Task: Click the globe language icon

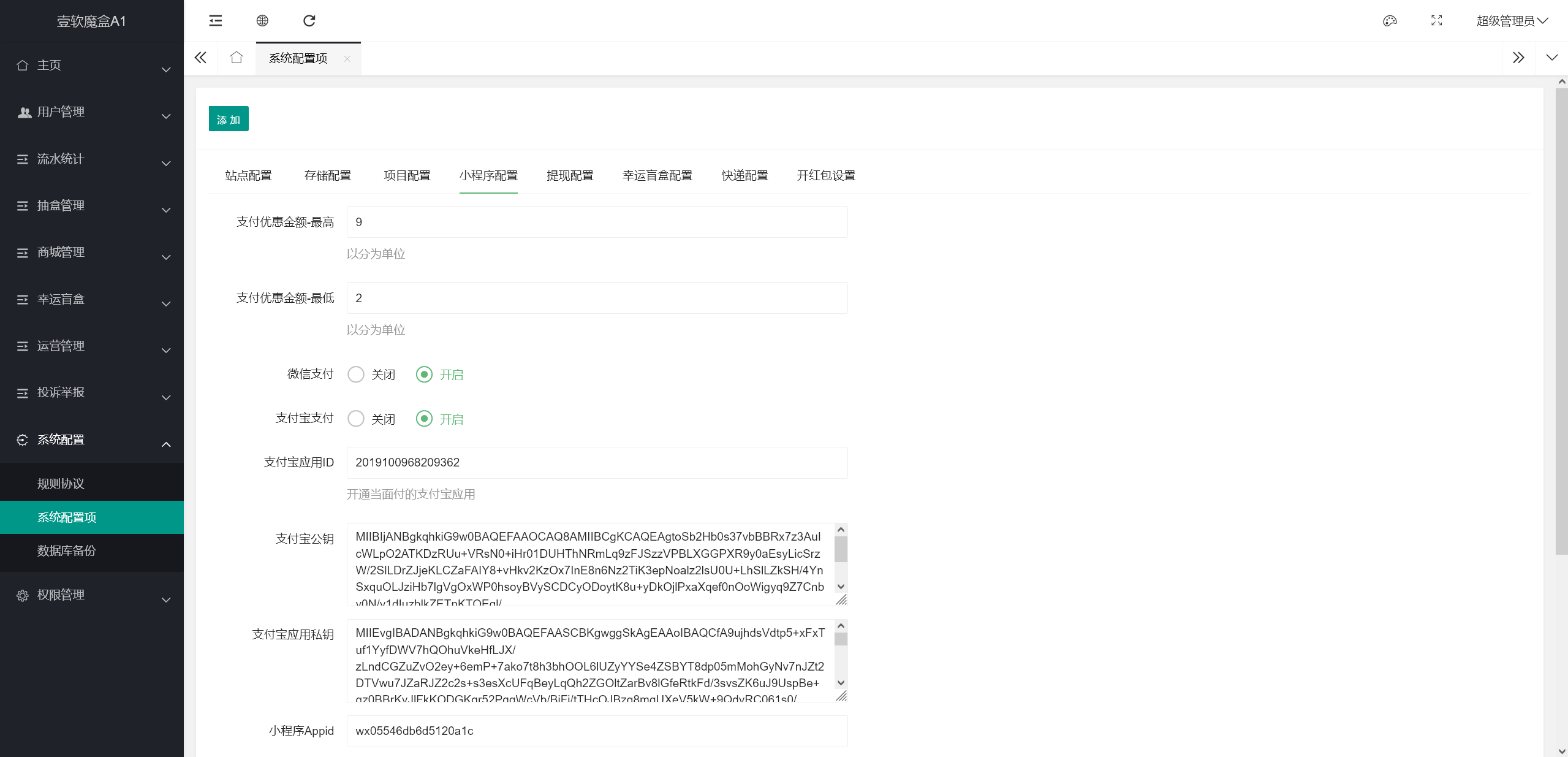Action: pyautogui.click(x=262, y=20)
